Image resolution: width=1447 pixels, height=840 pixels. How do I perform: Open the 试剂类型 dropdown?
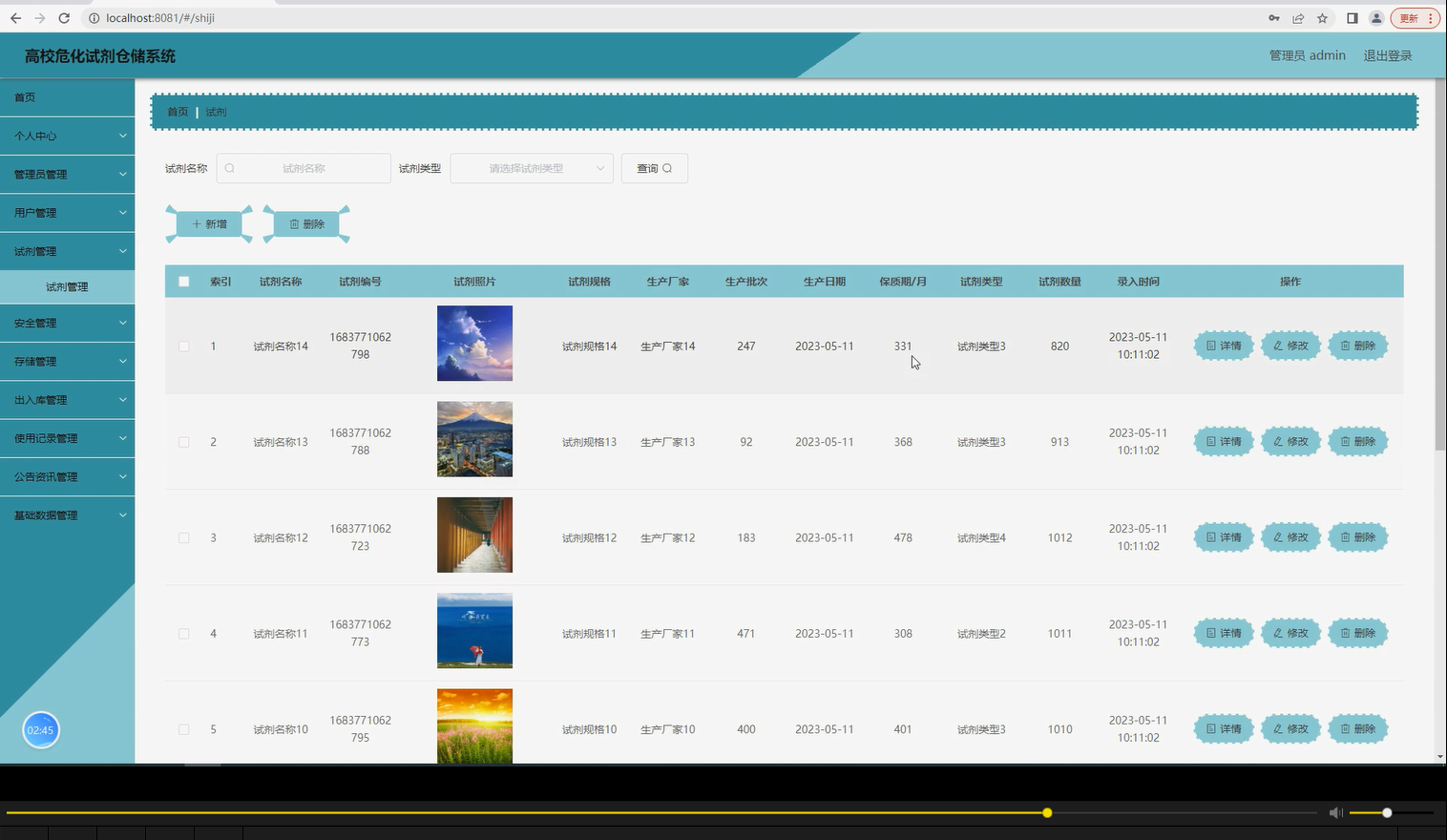(x=532, y=168)
